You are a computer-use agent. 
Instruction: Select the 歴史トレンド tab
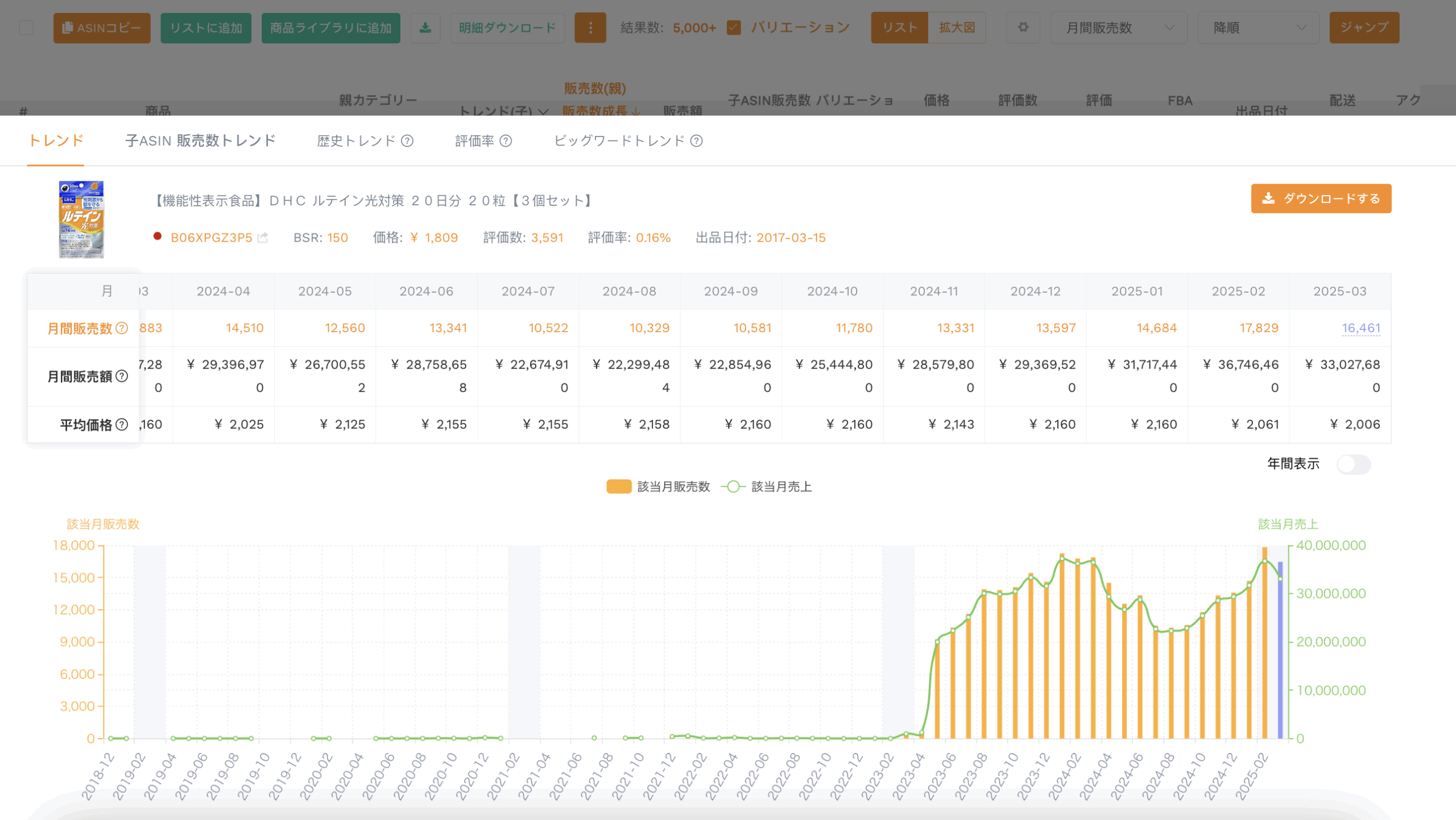pyautogui.click(x=356, y=140)
